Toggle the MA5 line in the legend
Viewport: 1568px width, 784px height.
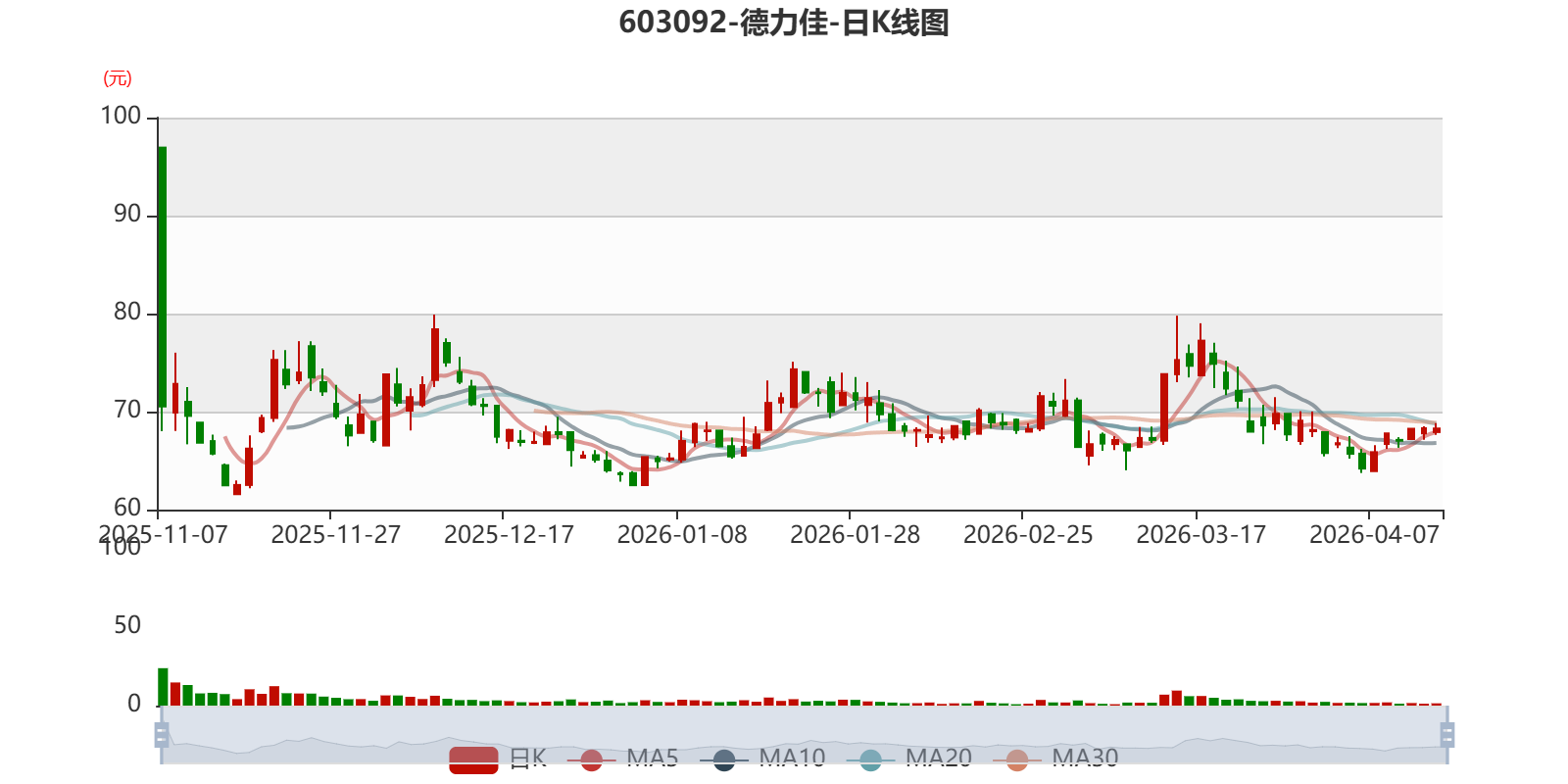point(622,759)
